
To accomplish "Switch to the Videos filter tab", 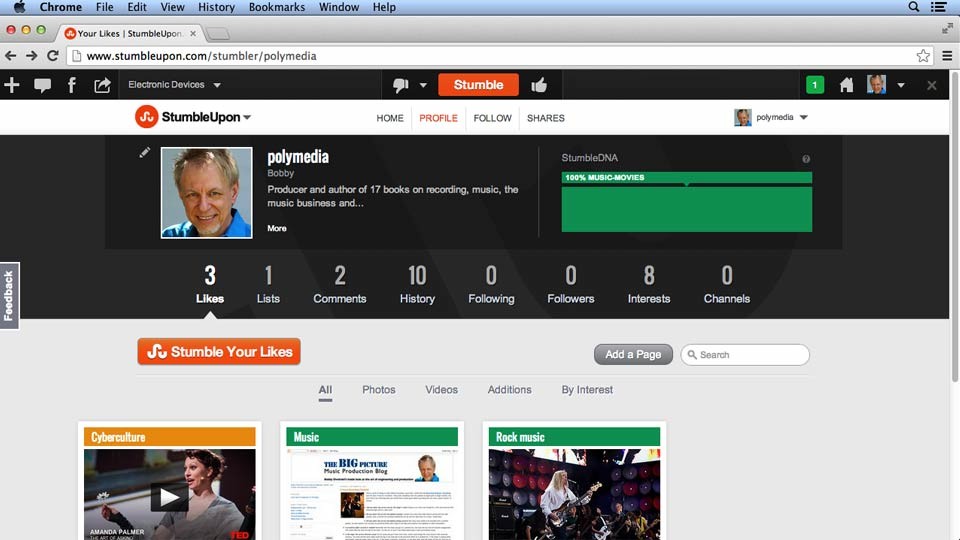I will point(441,389).
